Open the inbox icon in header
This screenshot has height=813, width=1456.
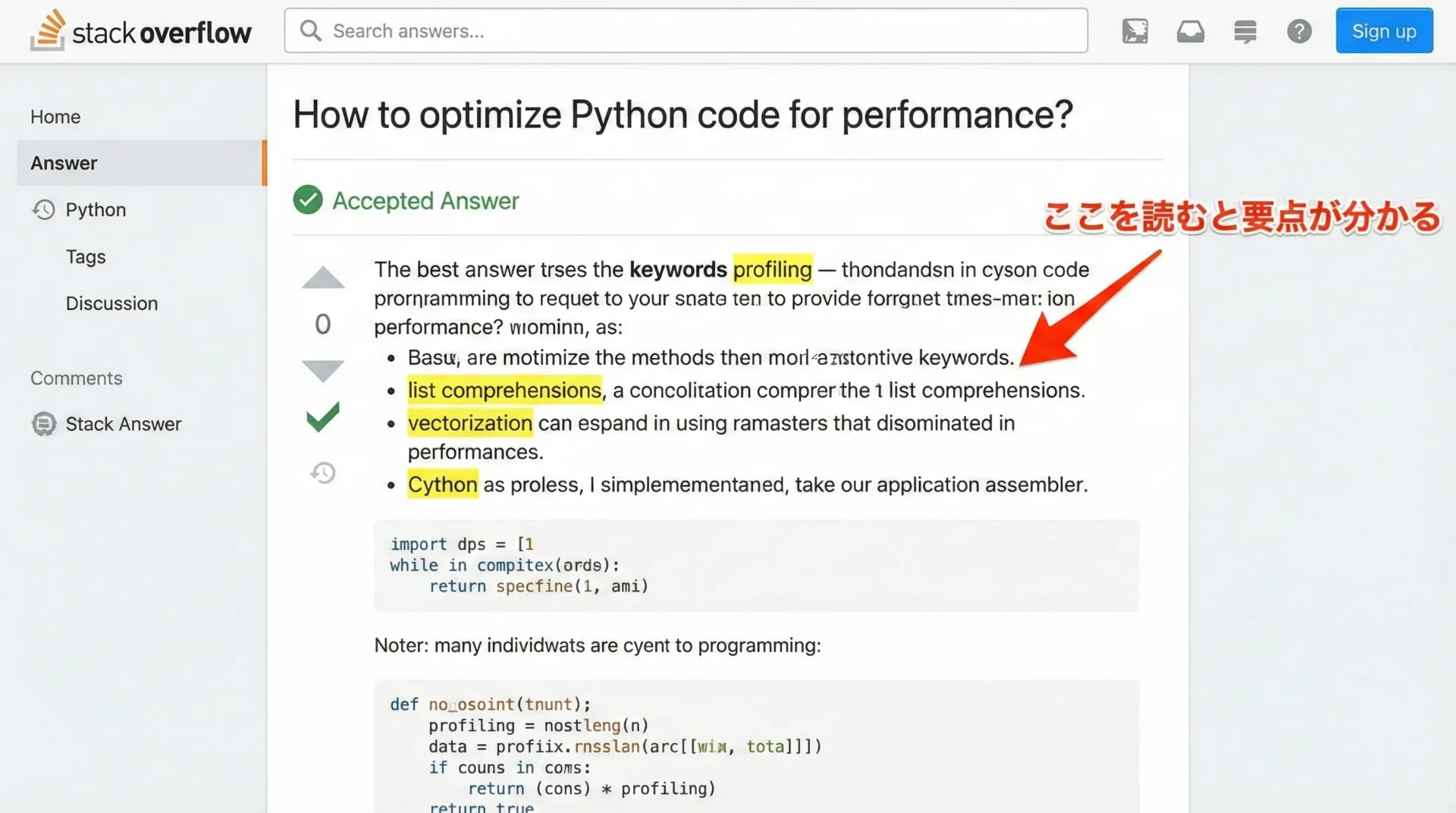[1190, 31]
